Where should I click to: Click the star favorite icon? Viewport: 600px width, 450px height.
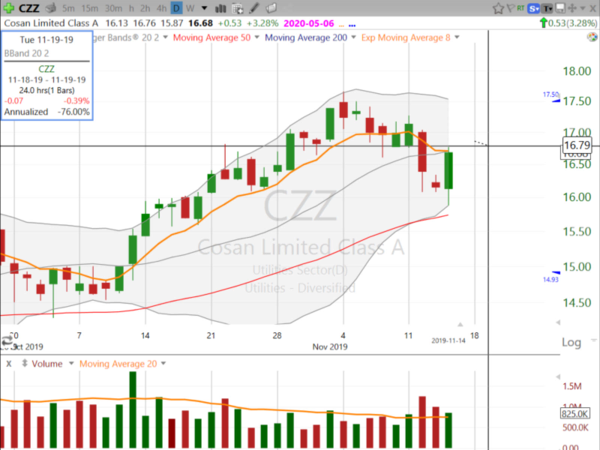point(498,8)
